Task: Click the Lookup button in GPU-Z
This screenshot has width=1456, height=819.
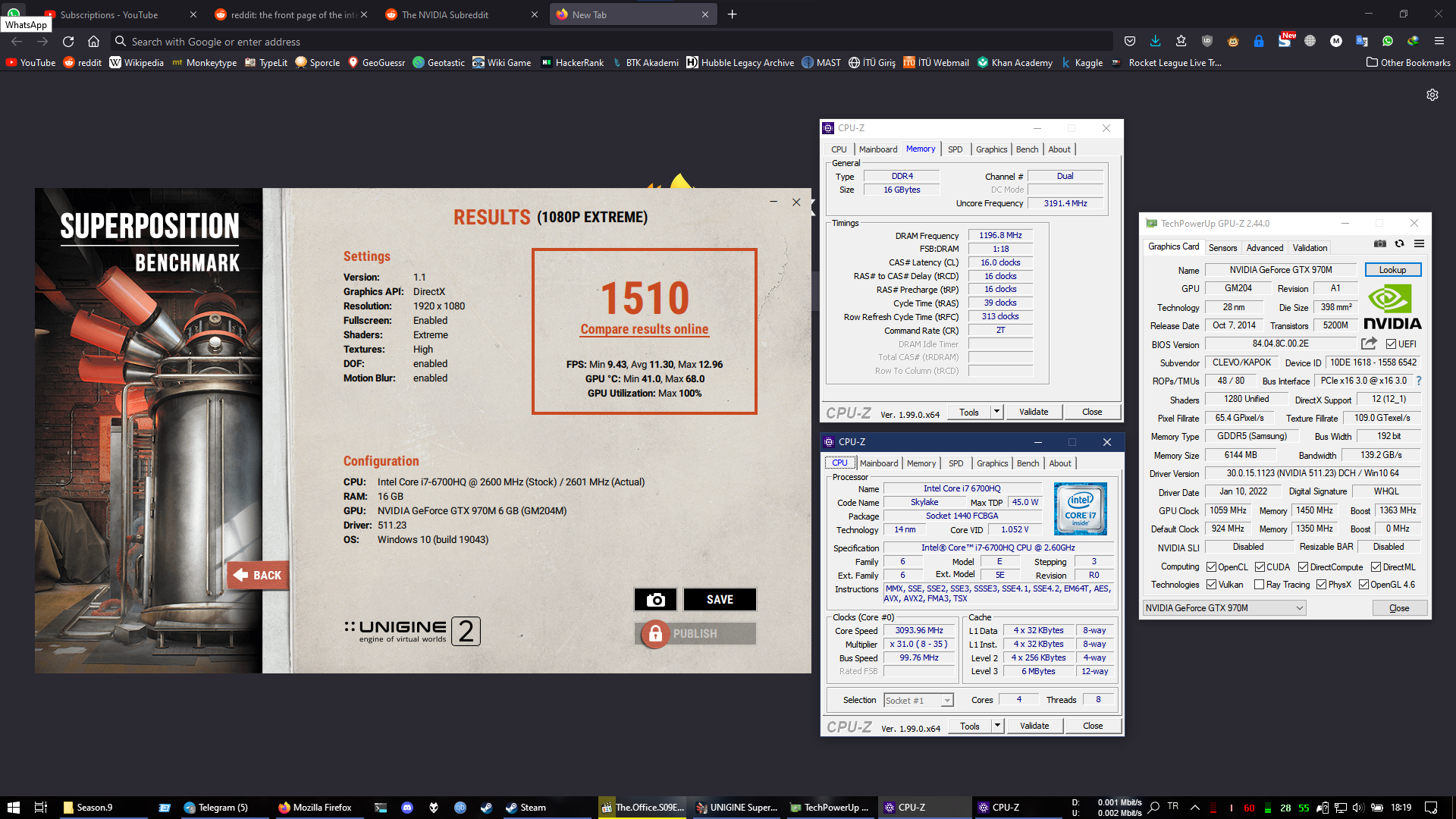Action: point(1392,270)
